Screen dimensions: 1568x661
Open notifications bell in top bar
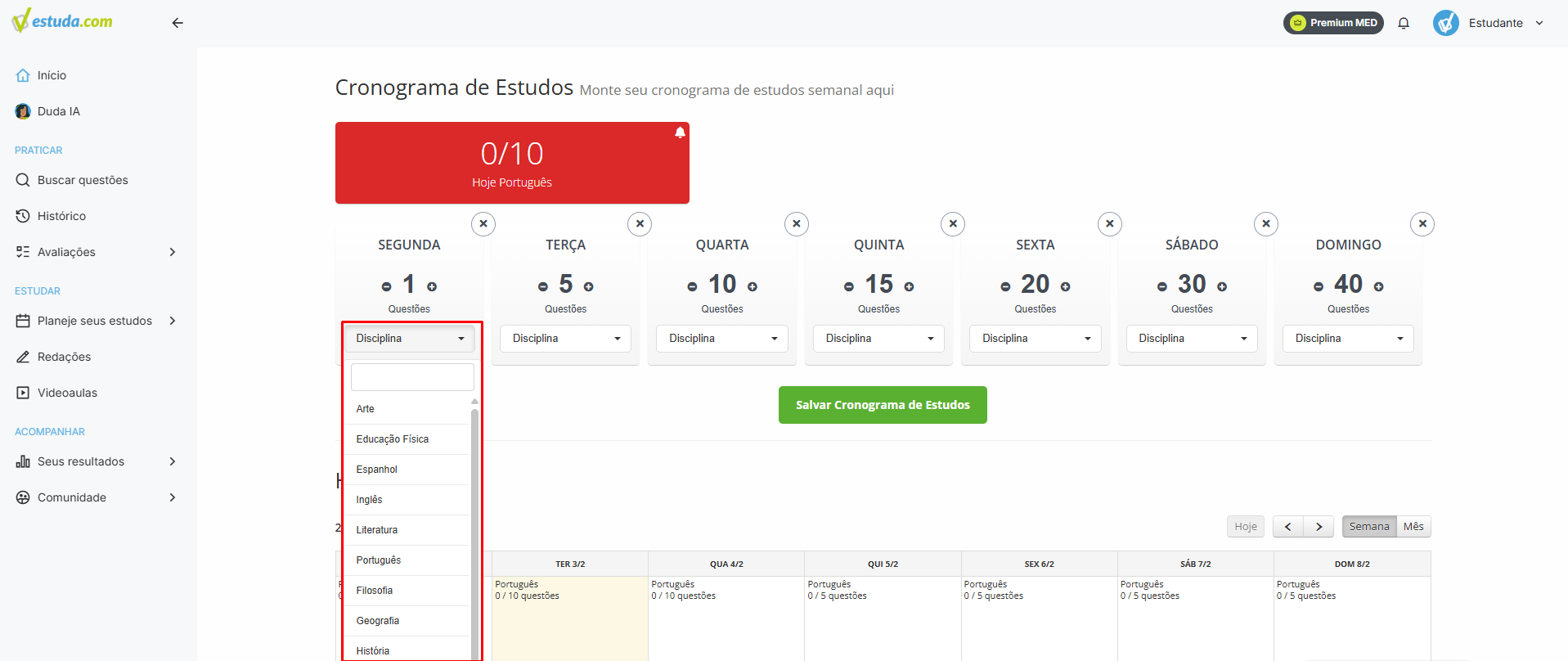coord(1404,23)
